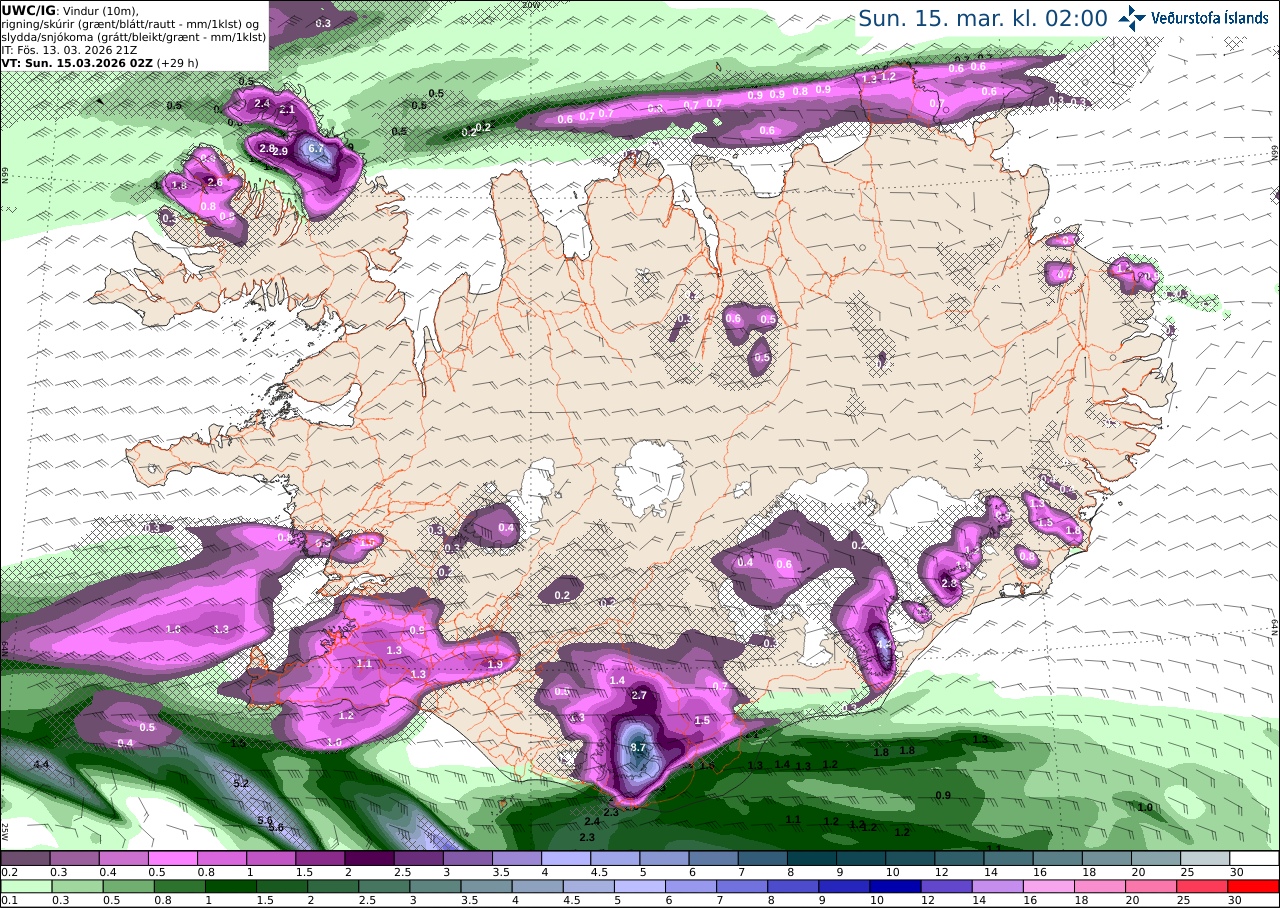
Task: Click the 1.9 snowfall value in the southwest
Action: point(494,665)
